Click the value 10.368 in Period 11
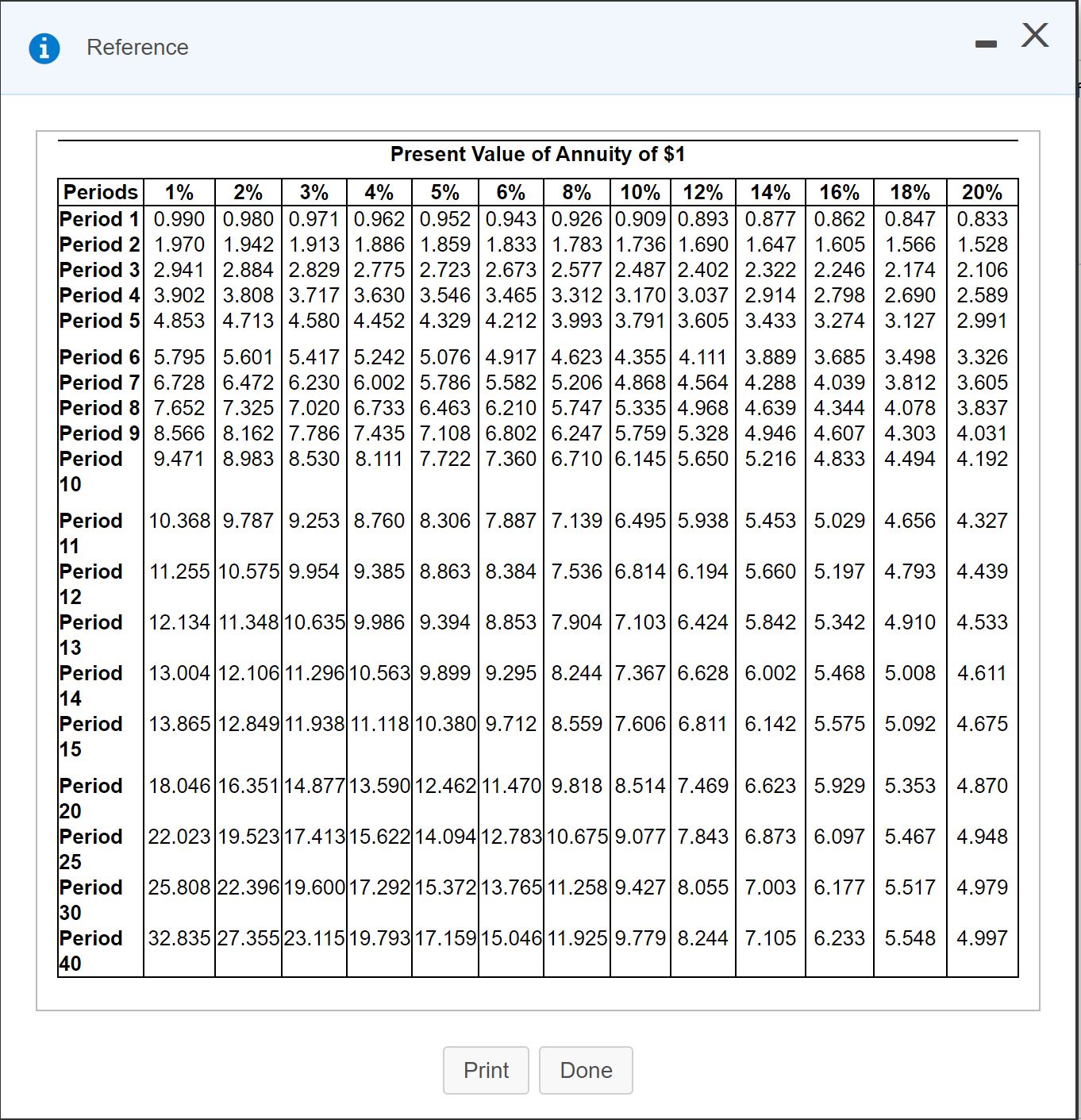This screenshot has width=1081, height=1120. click(180, 521)
